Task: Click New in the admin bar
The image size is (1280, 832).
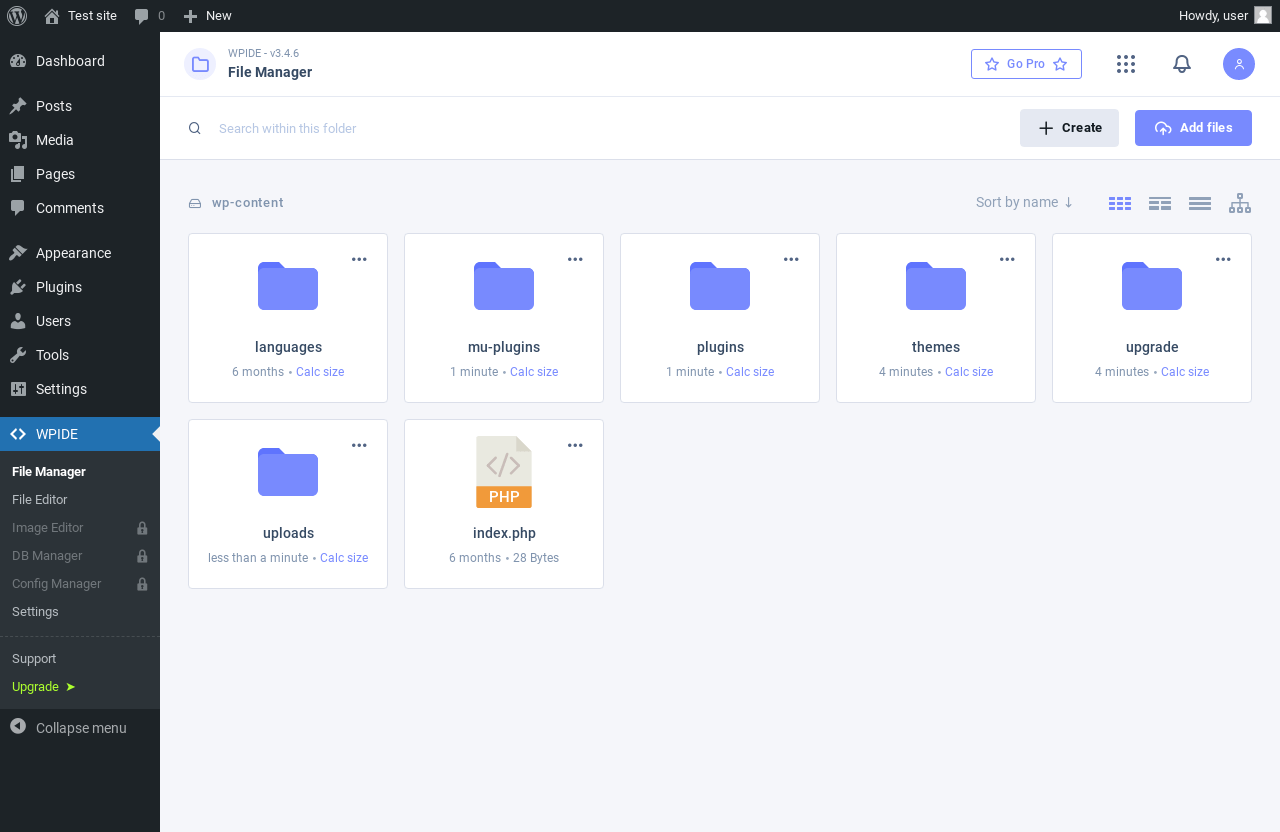Action: (207, 16)
